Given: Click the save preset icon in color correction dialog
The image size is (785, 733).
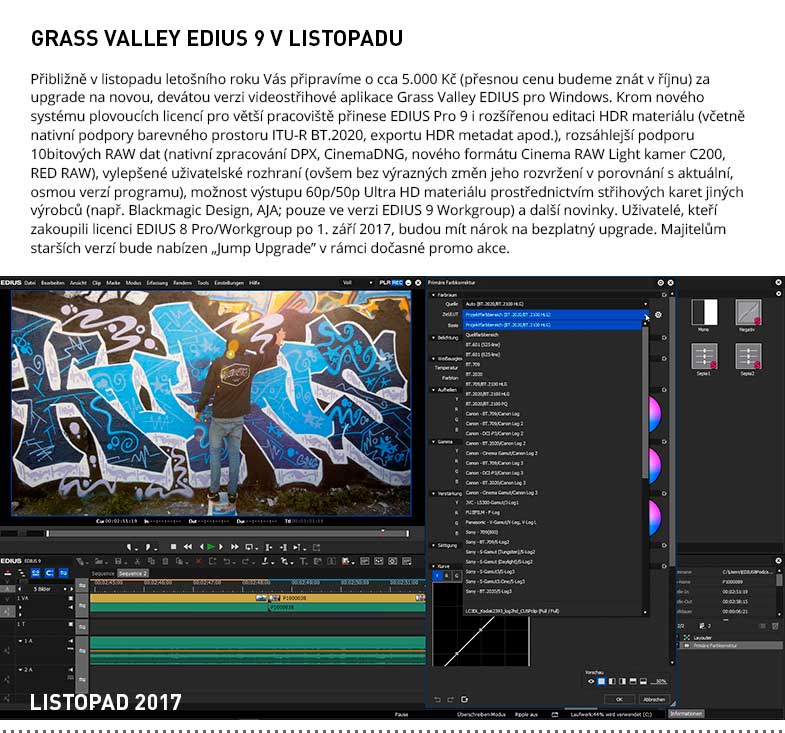Looking at the screenshot, I should (465, 699).
